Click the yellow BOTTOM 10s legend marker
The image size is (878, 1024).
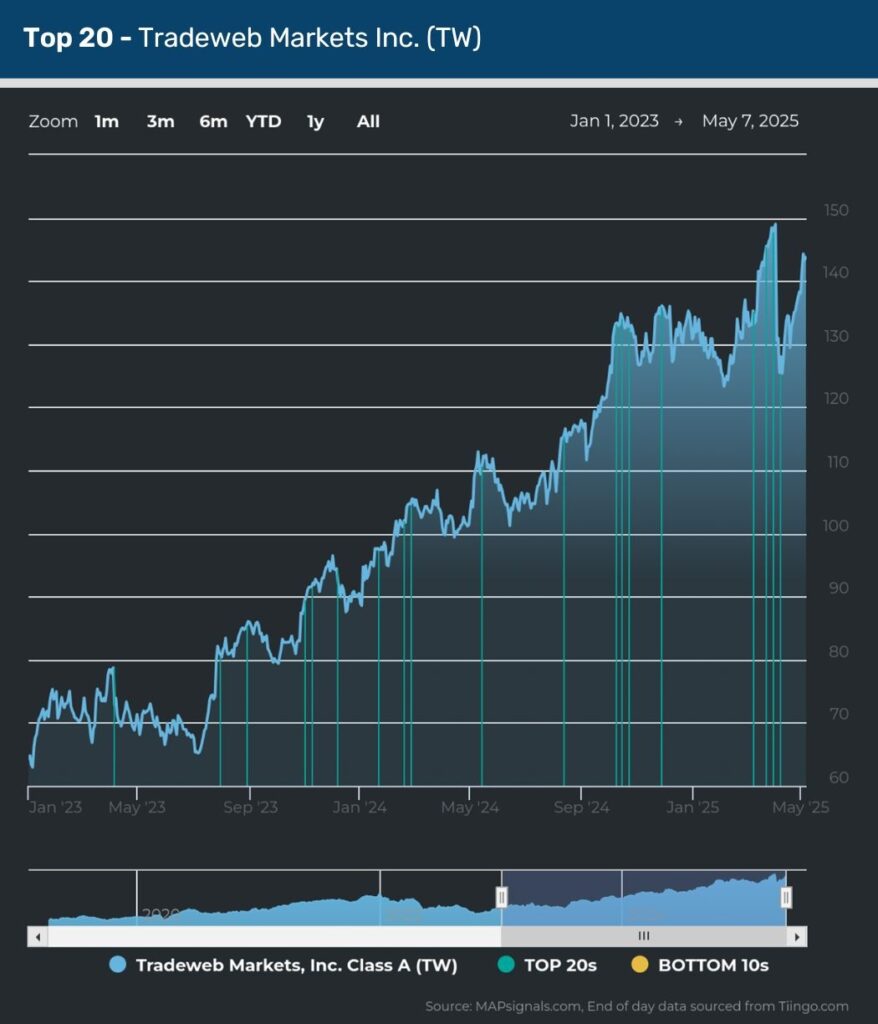(640, 965)
